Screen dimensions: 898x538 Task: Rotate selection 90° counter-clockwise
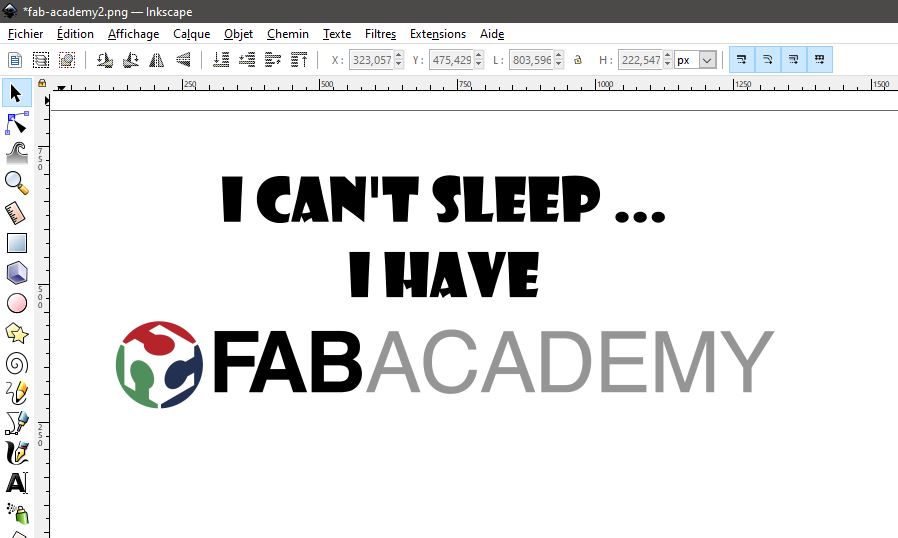tap(104, 60)
